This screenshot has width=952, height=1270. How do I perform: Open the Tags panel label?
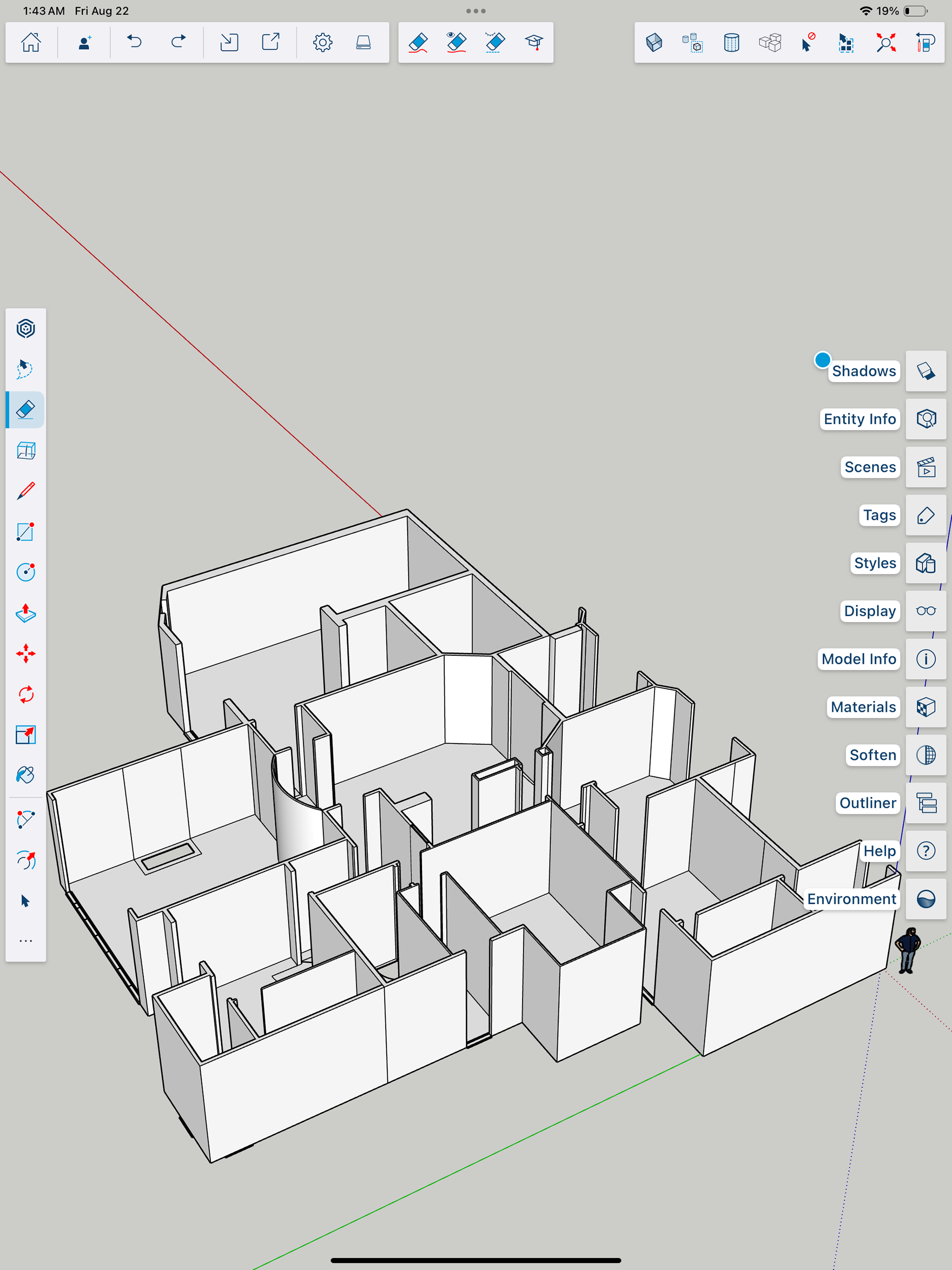[879, 515]
